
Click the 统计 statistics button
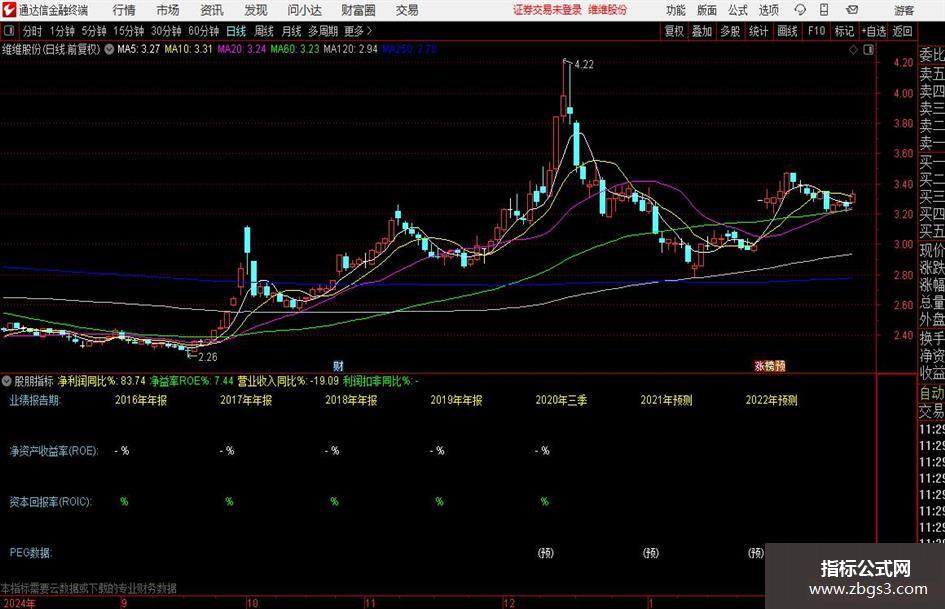[758, 31]
